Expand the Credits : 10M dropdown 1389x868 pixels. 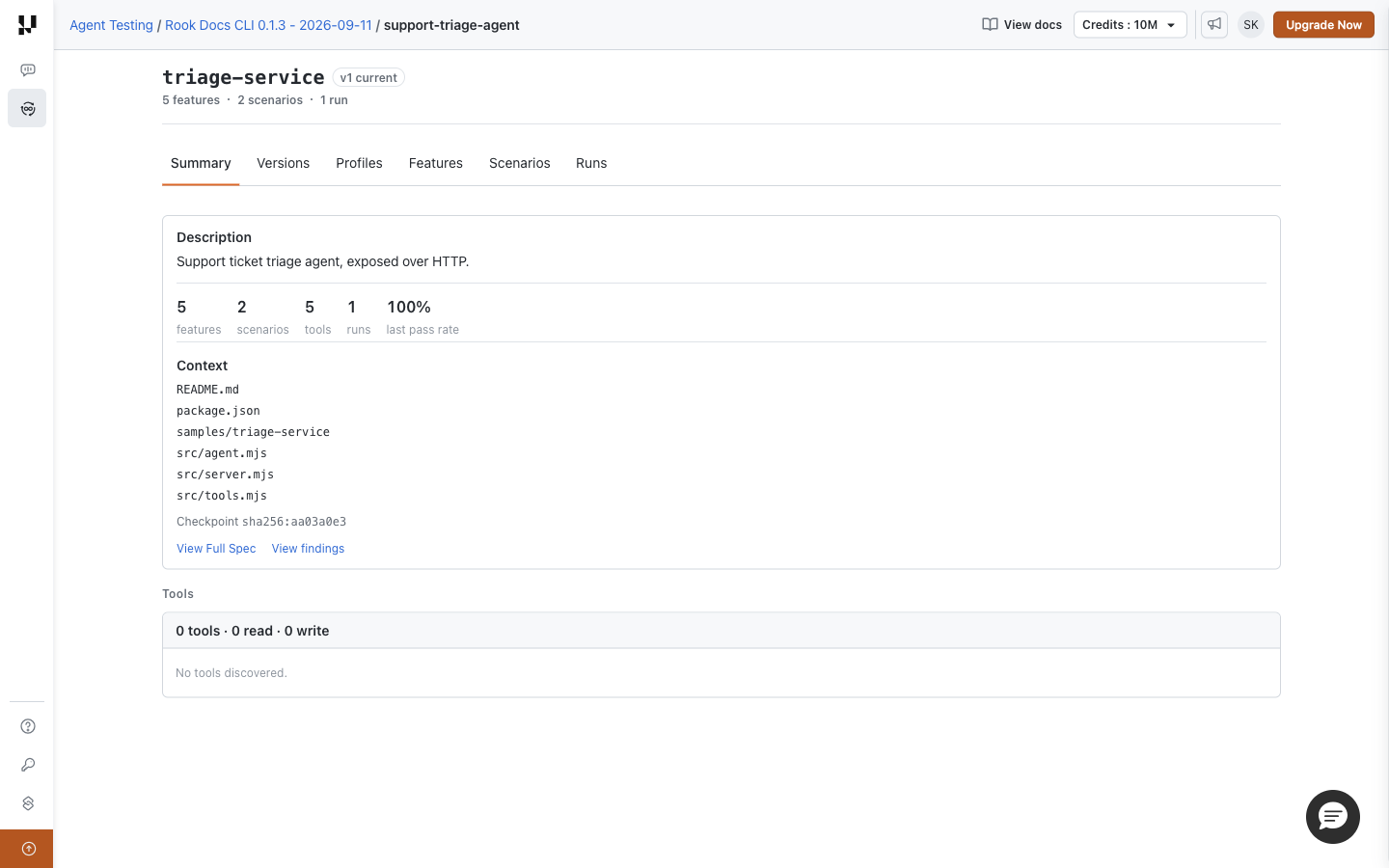coord(1130,25)
